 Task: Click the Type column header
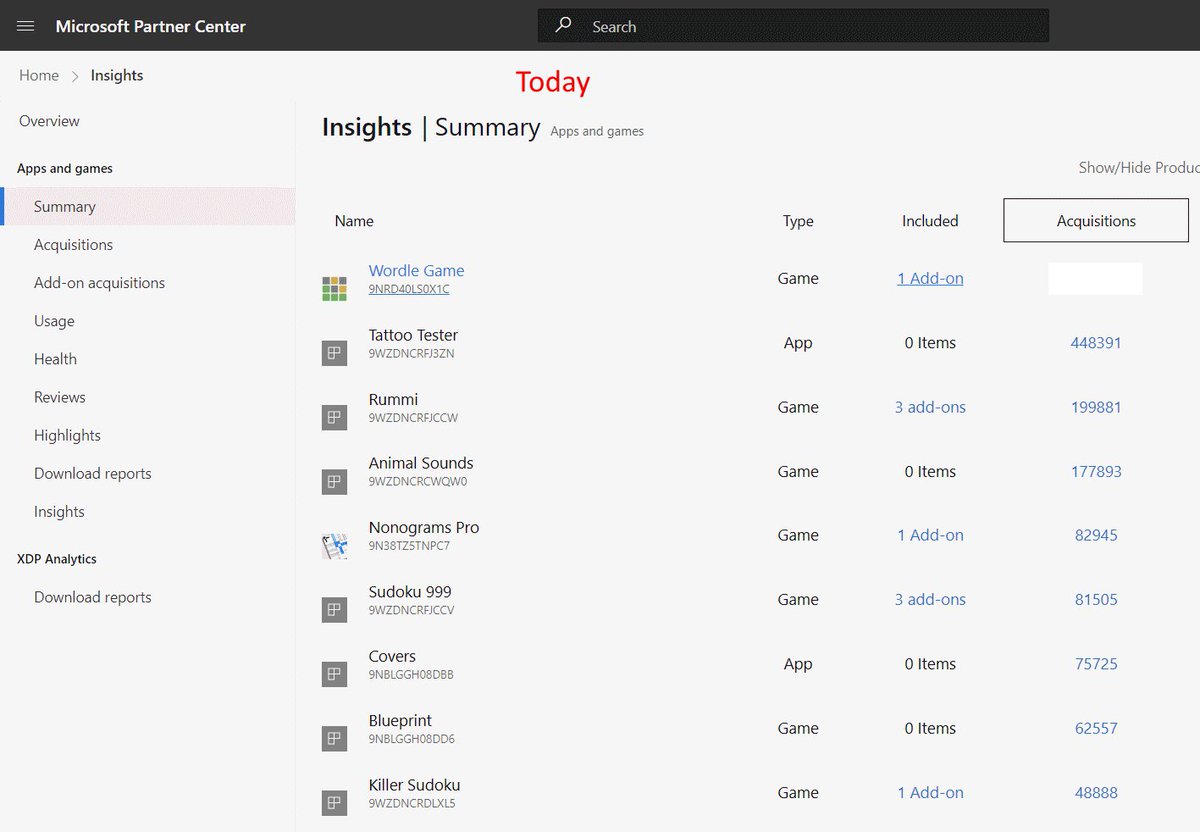(x=798, y=221)
